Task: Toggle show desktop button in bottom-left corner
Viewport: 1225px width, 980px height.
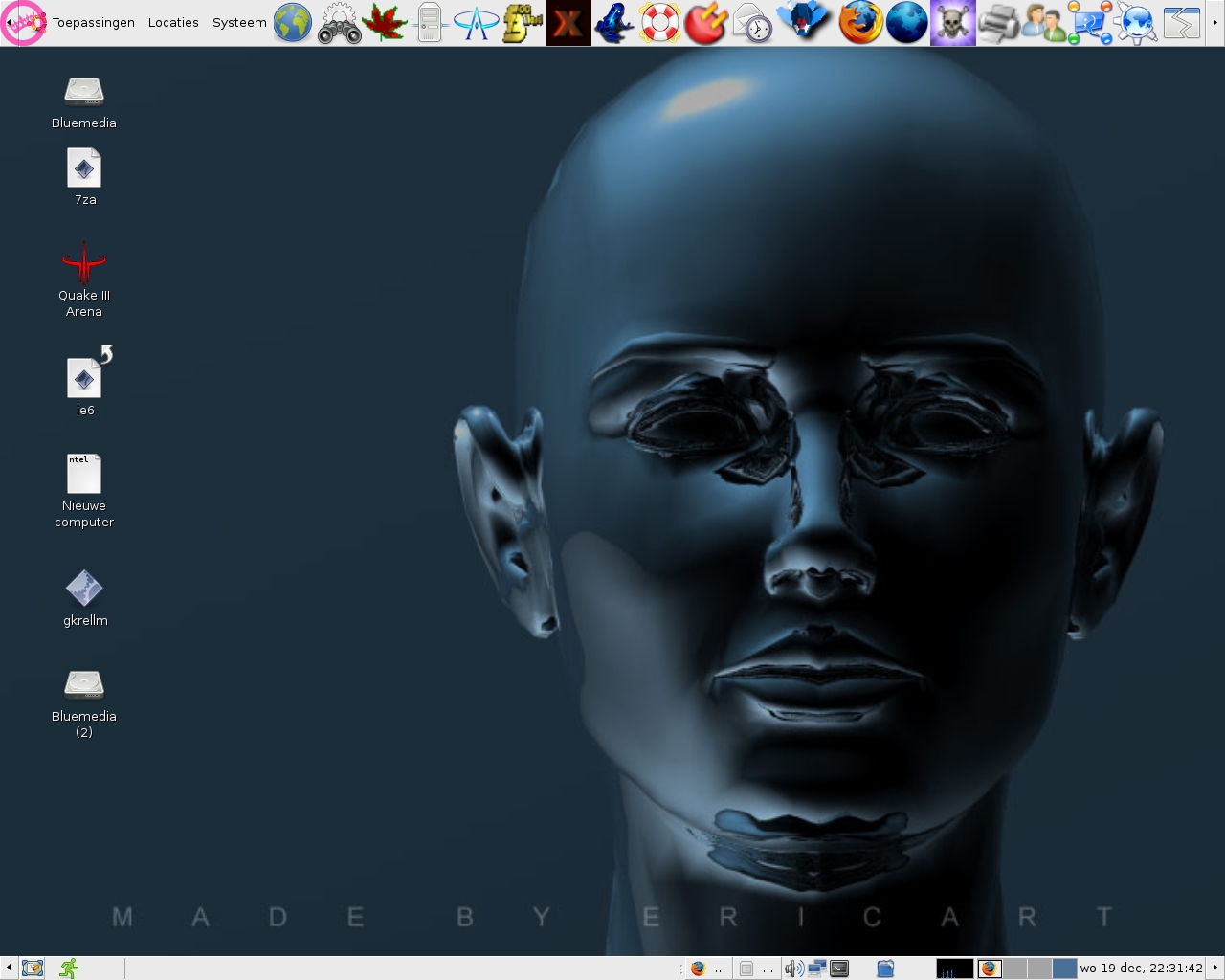Action: pyautogui.click(x=33, y=969)
